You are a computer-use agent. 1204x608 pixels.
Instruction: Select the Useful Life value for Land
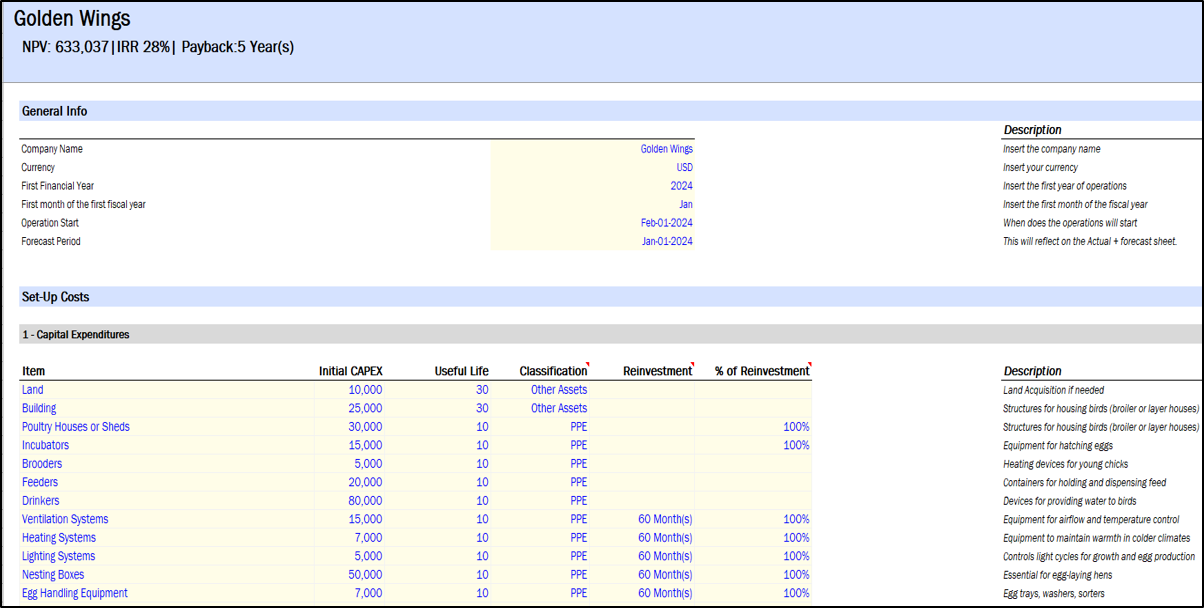(482, 390)
